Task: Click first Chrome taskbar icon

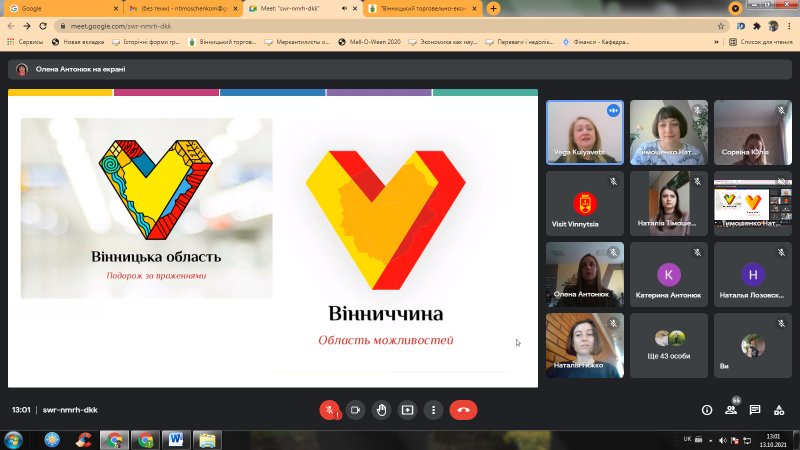Action: pos(114,440)
